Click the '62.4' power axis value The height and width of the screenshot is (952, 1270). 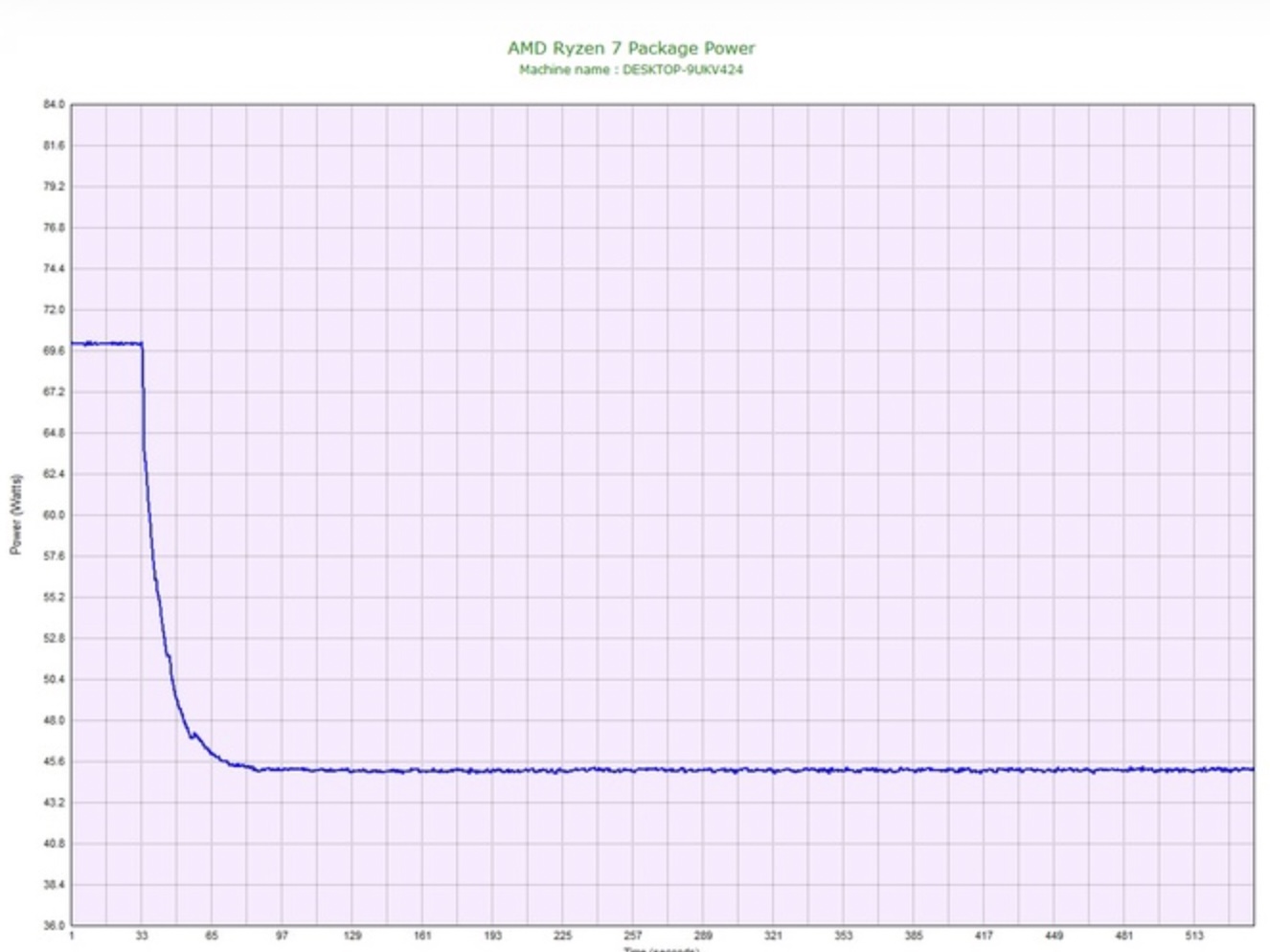54,474
